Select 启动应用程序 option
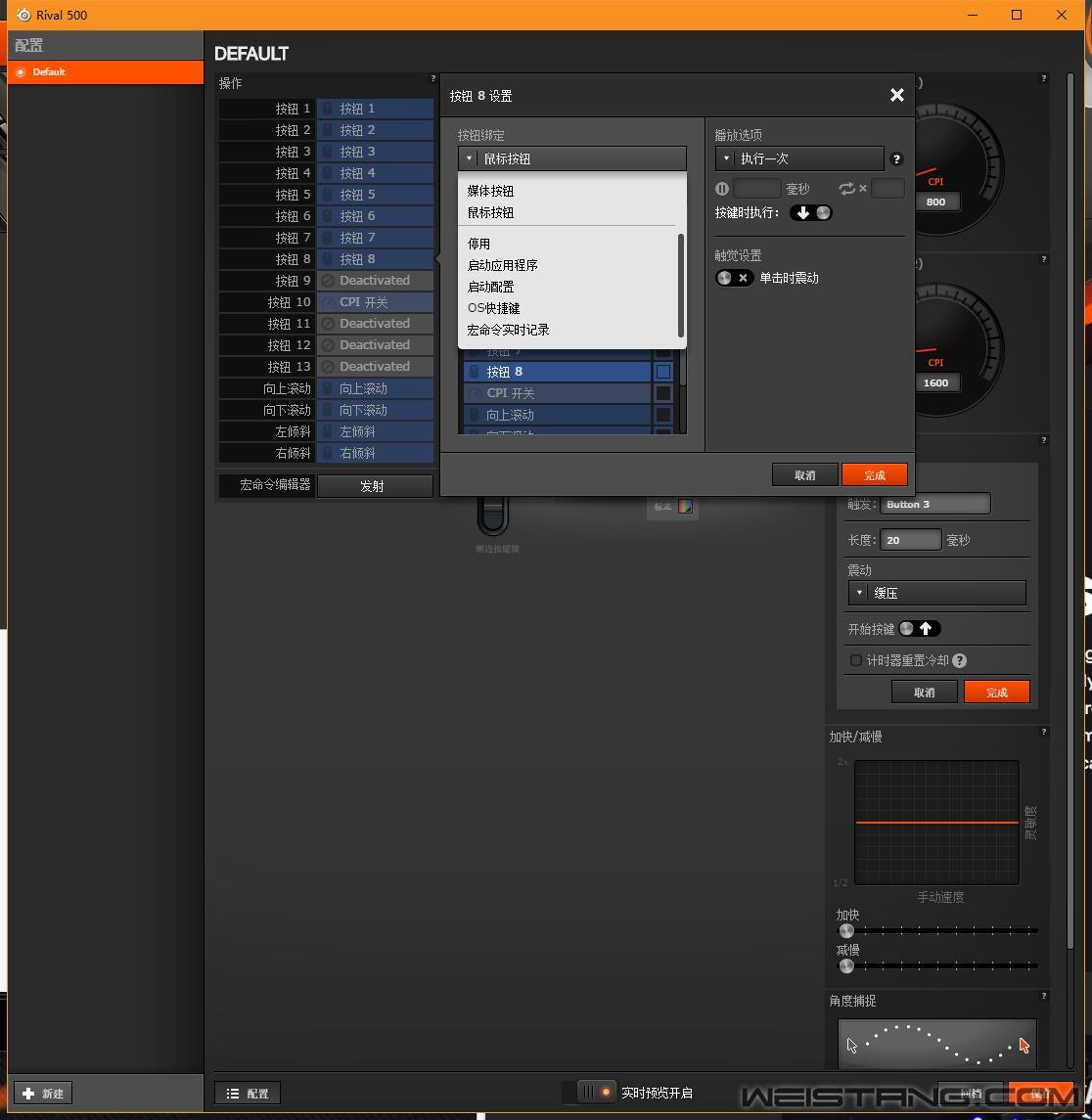The width and height of the screenshot is (1092, 1120). tap(502, 265)
